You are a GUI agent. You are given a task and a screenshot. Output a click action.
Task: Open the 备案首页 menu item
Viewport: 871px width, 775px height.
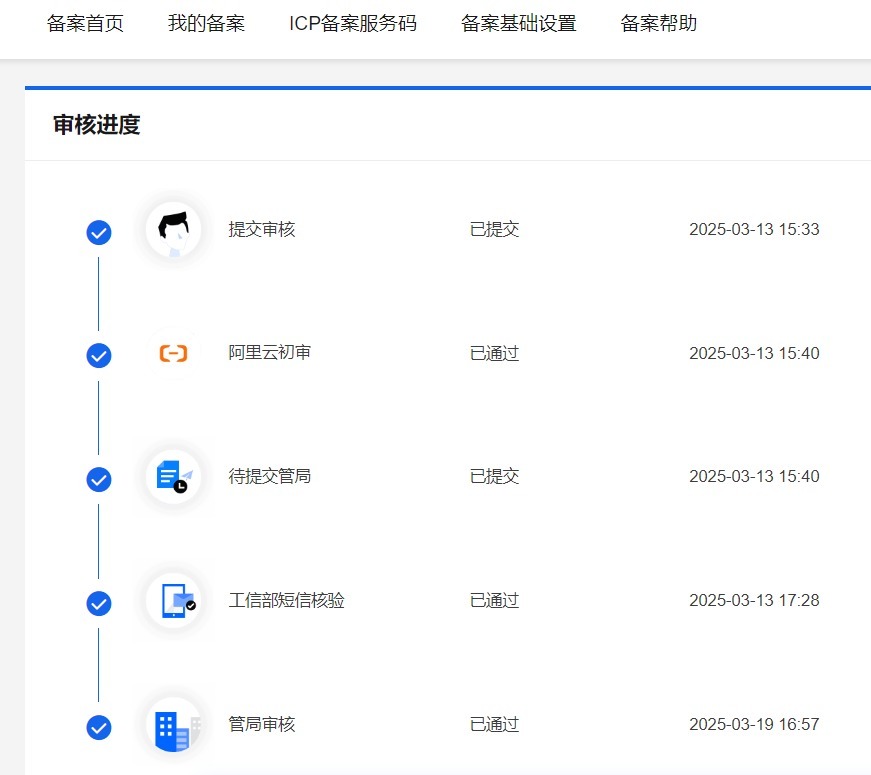coord(85,24)
